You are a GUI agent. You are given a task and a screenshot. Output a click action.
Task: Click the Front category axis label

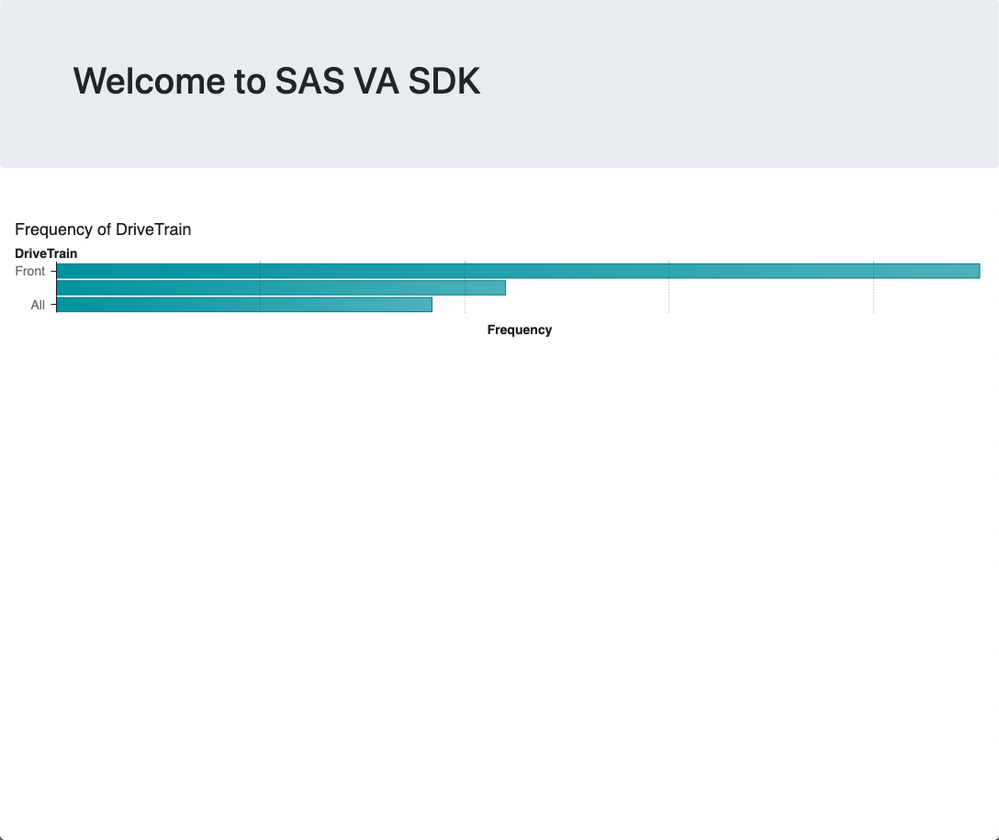coord(31,271)
